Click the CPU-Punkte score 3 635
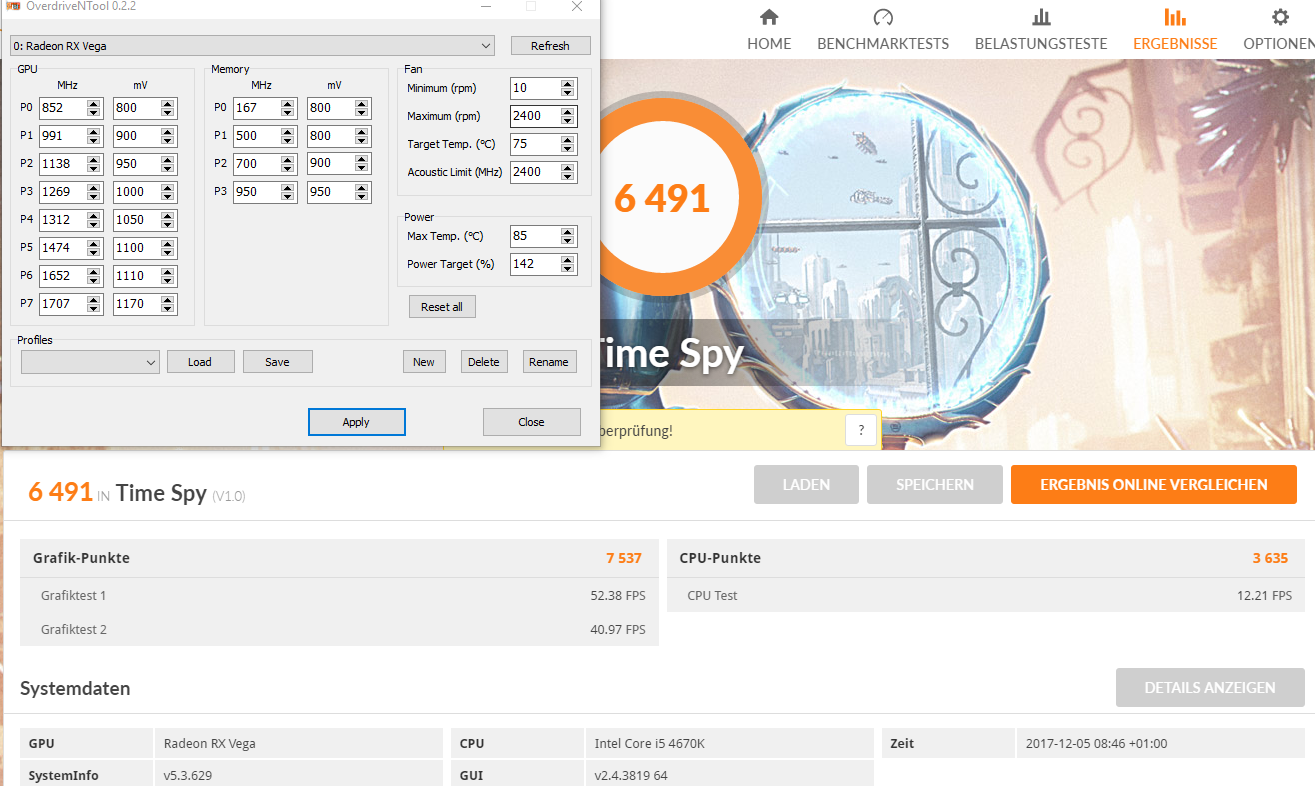 point(1270,558)
